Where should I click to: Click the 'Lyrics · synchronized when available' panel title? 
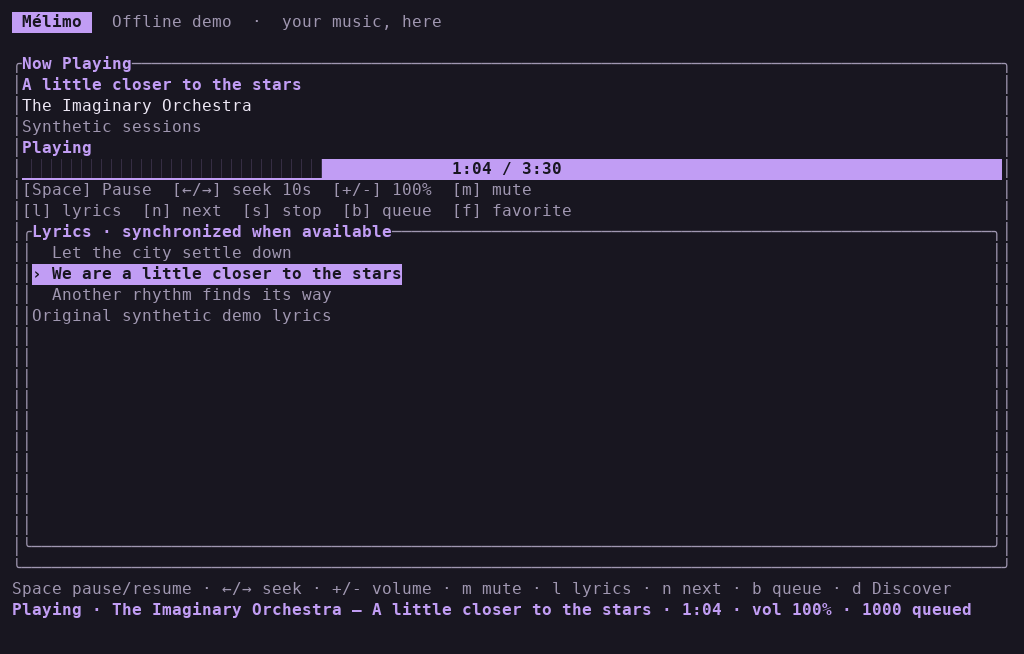point(212,231)
